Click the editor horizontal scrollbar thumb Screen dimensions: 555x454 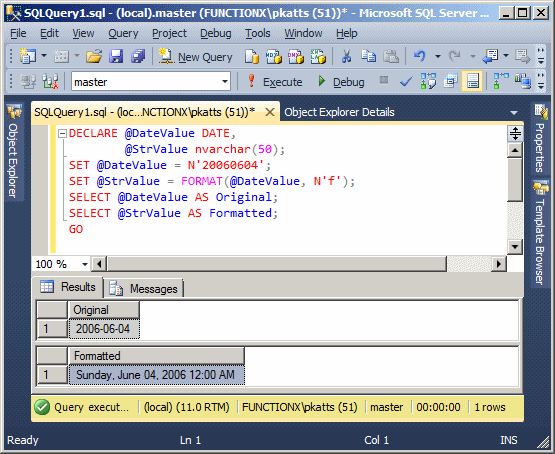(277, 264)
